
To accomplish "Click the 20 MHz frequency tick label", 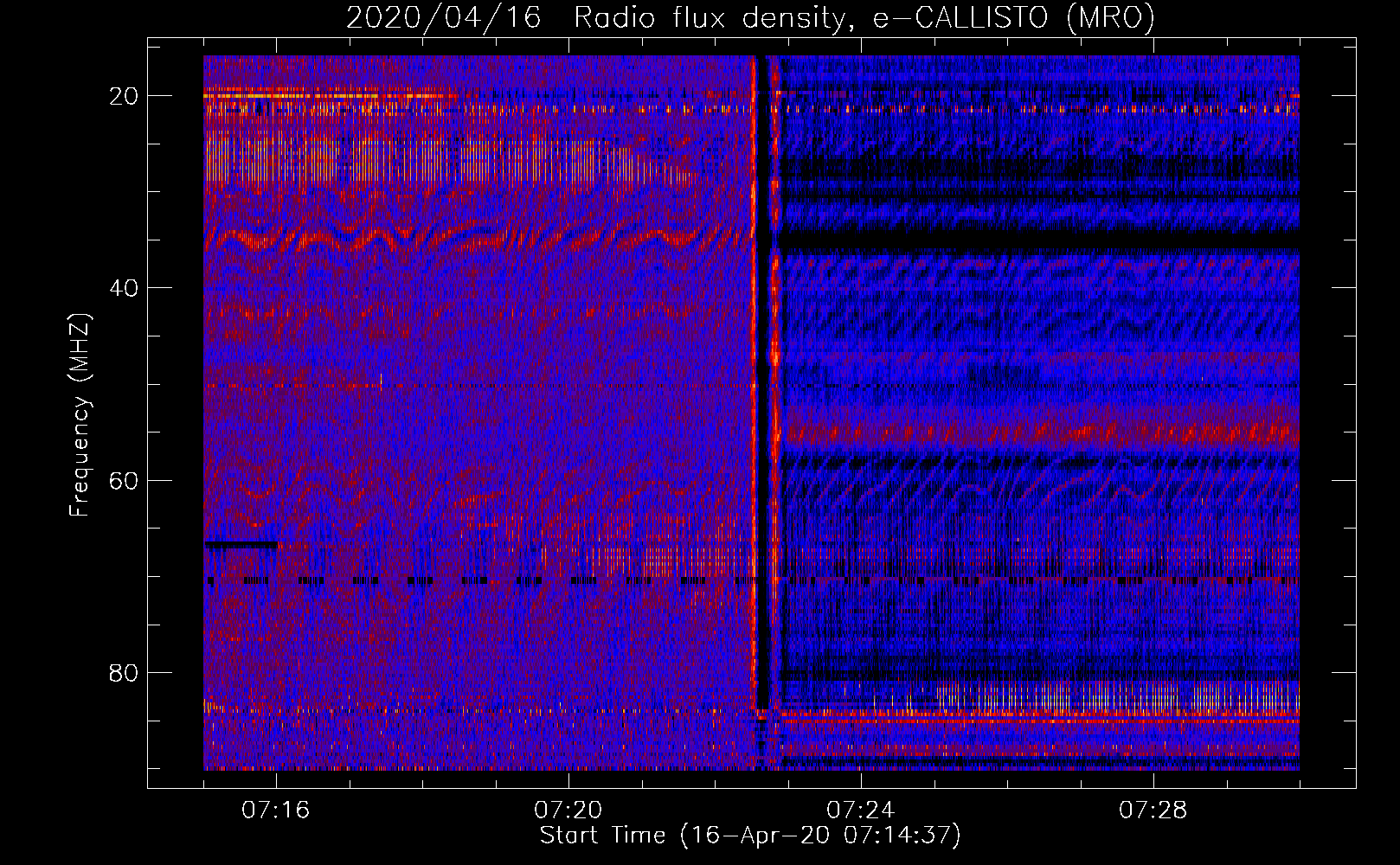I will [124, 96].
